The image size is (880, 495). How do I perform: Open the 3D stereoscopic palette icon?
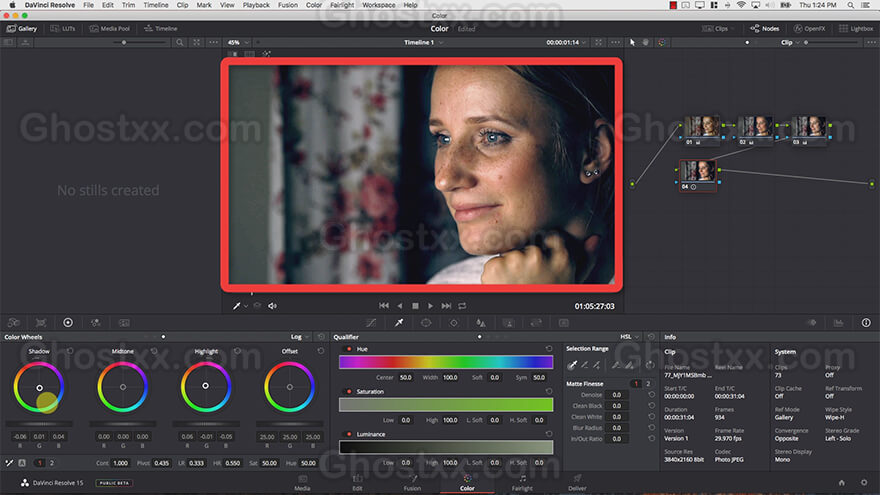pyautogui.click(x=564, y=323)
